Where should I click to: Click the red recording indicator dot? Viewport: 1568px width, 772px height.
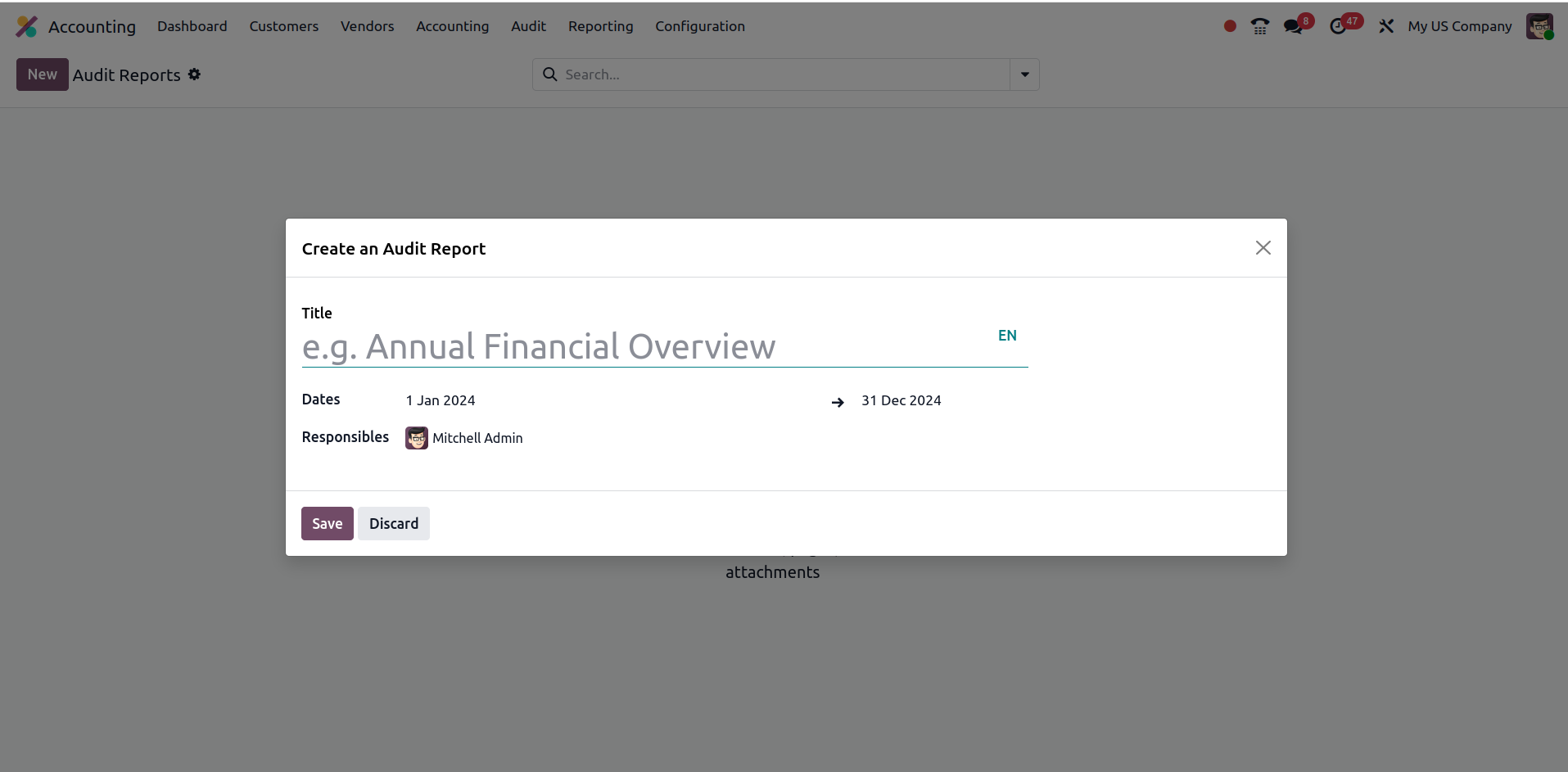[1230, 26]
